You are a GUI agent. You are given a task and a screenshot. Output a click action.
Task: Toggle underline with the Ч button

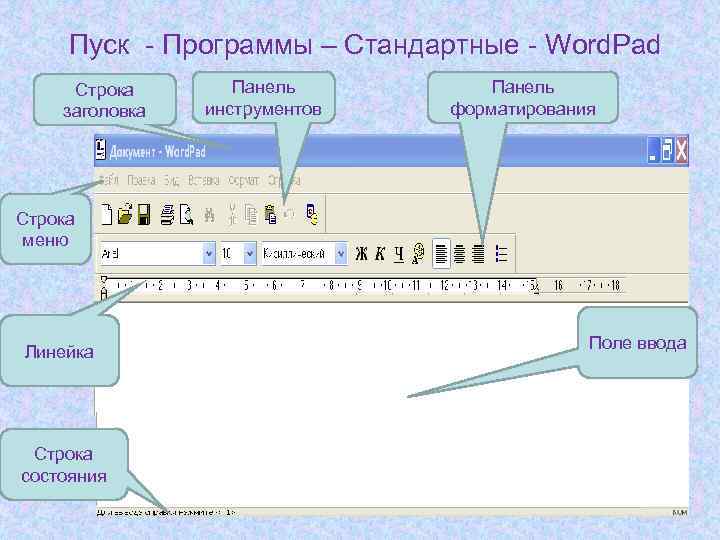399,254
